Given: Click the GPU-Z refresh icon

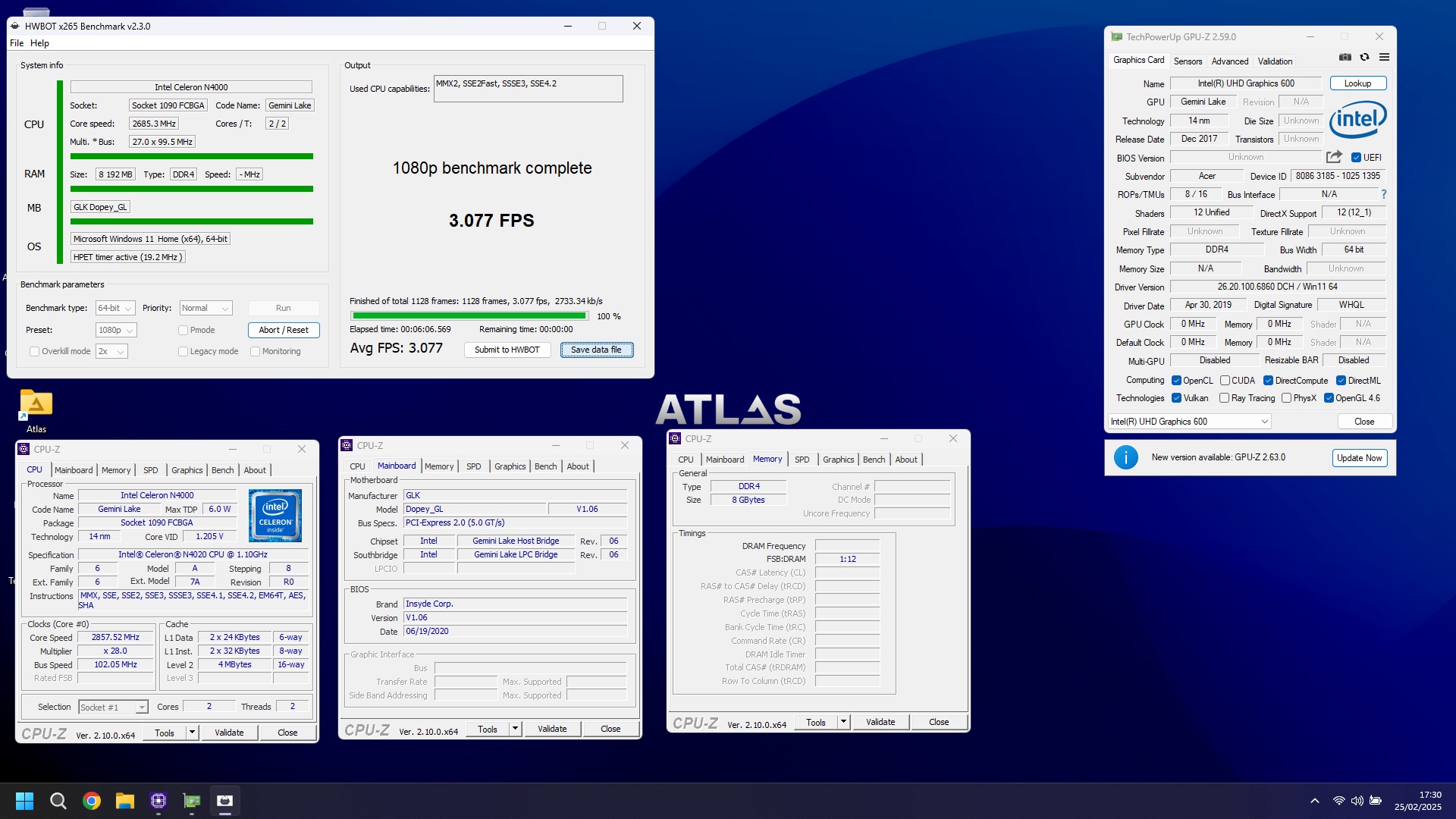Looking at the screenshot, I should point(1364,58).
